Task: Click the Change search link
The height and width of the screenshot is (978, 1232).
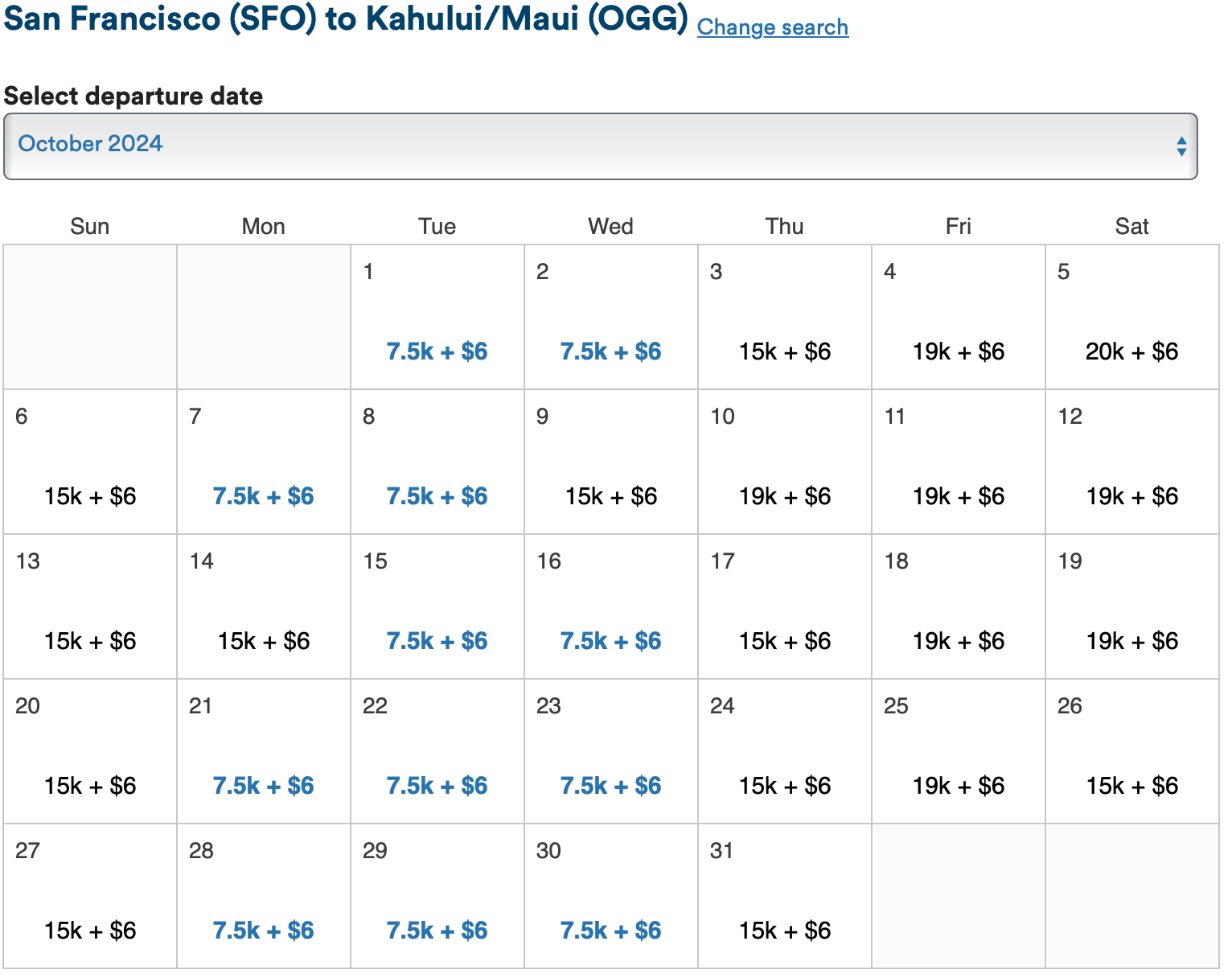Action: [x=772, y=27]
